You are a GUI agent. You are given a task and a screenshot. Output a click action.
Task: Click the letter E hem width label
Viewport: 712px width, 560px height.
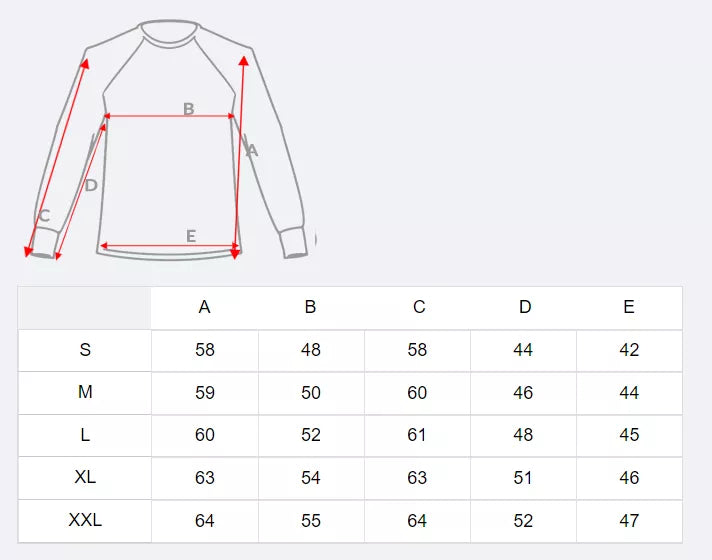click(191, 236)
